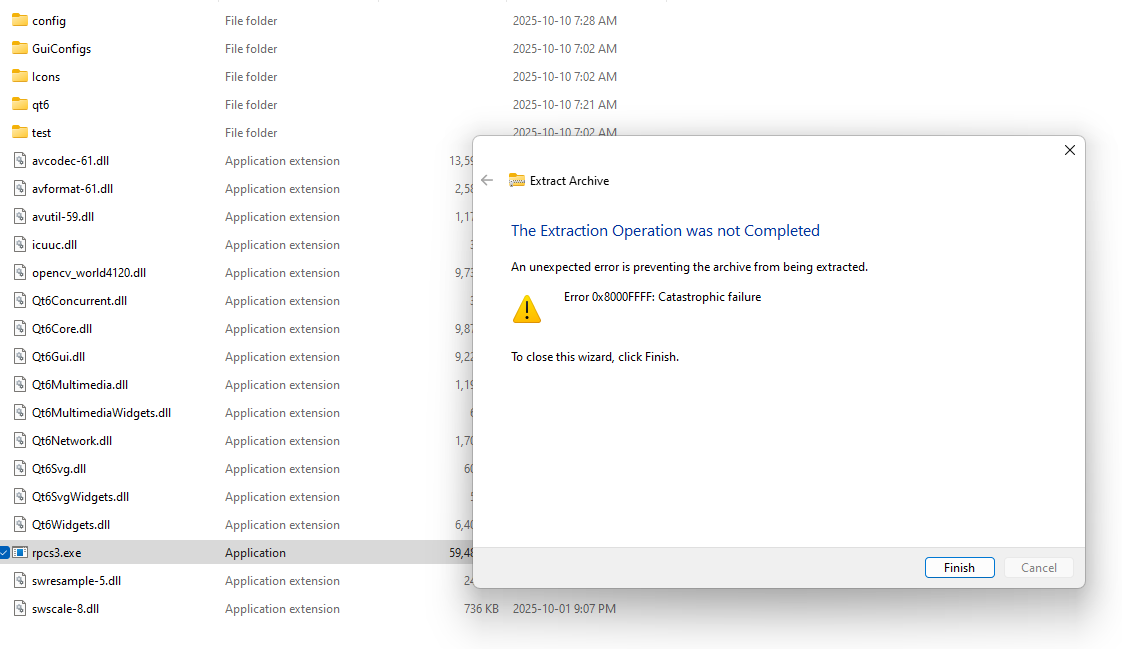Select the icuuc.dll file name
Viewport: 1122px width, 649px height.
[54, 244]
